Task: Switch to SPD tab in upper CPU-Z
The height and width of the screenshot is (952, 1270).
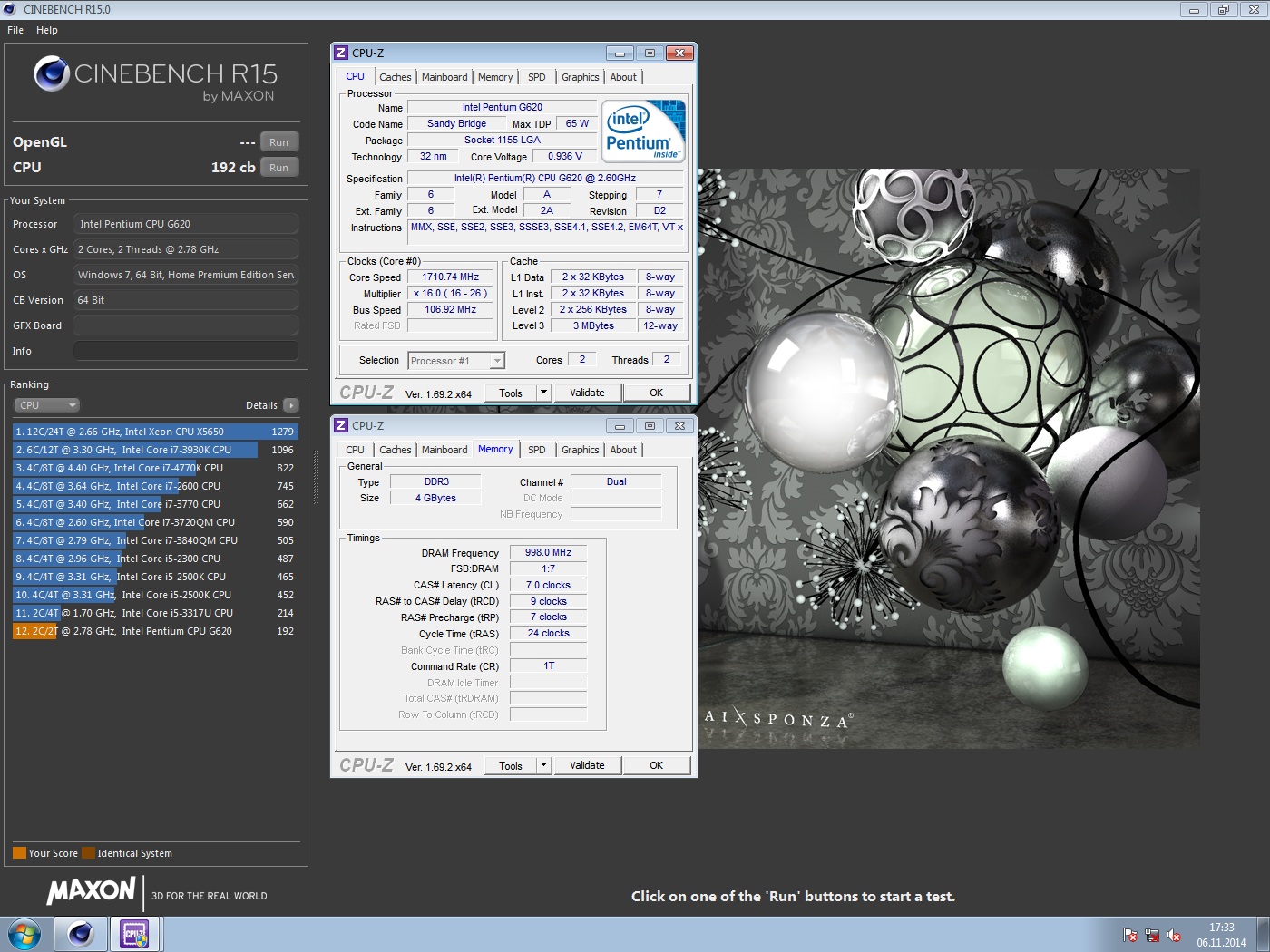Action: (x=537, y=77)
